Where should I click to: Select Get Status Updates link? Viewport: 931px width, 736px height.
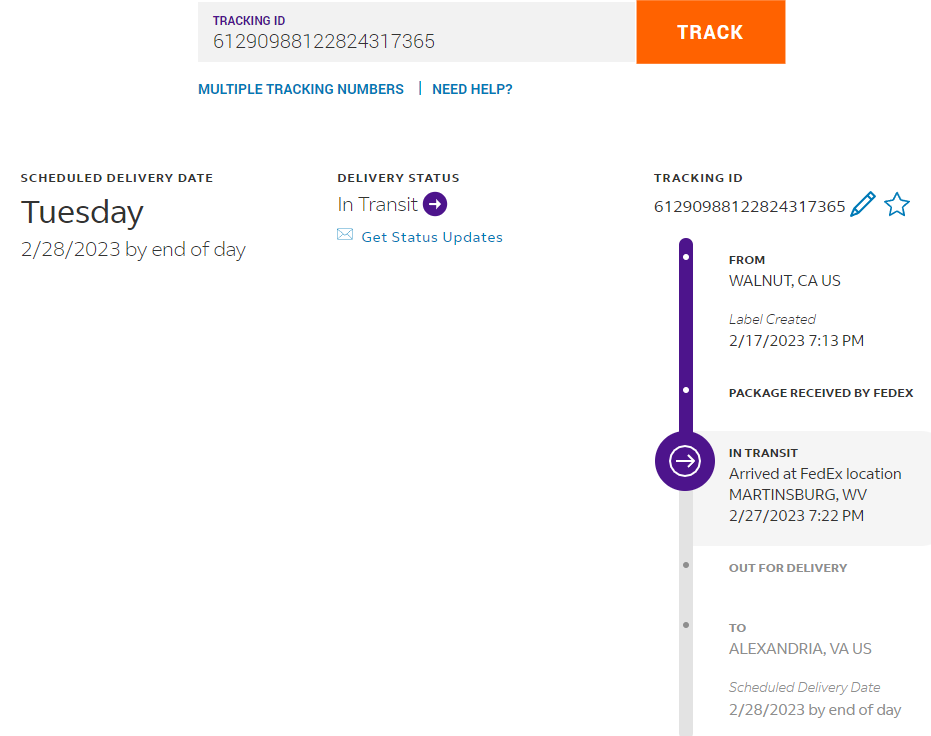432,237
